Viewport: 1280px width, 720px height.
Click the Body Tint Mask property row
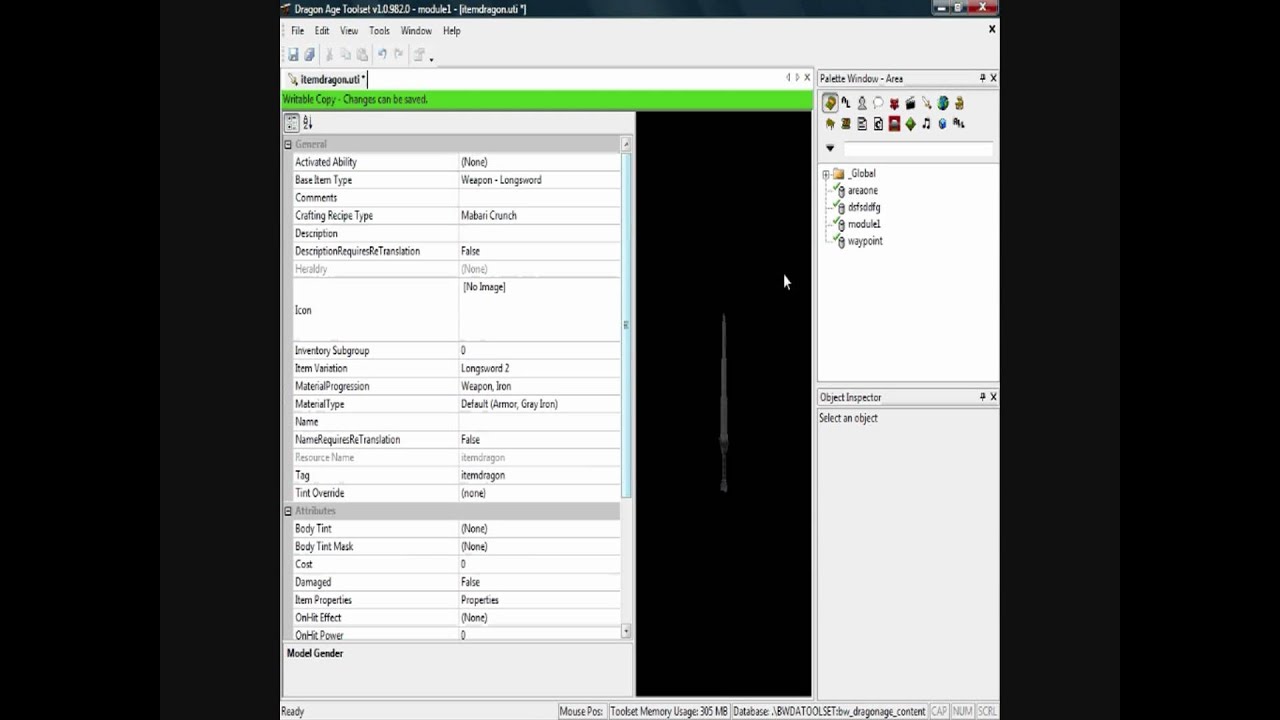pyautogui.click(x=455, y=547)
